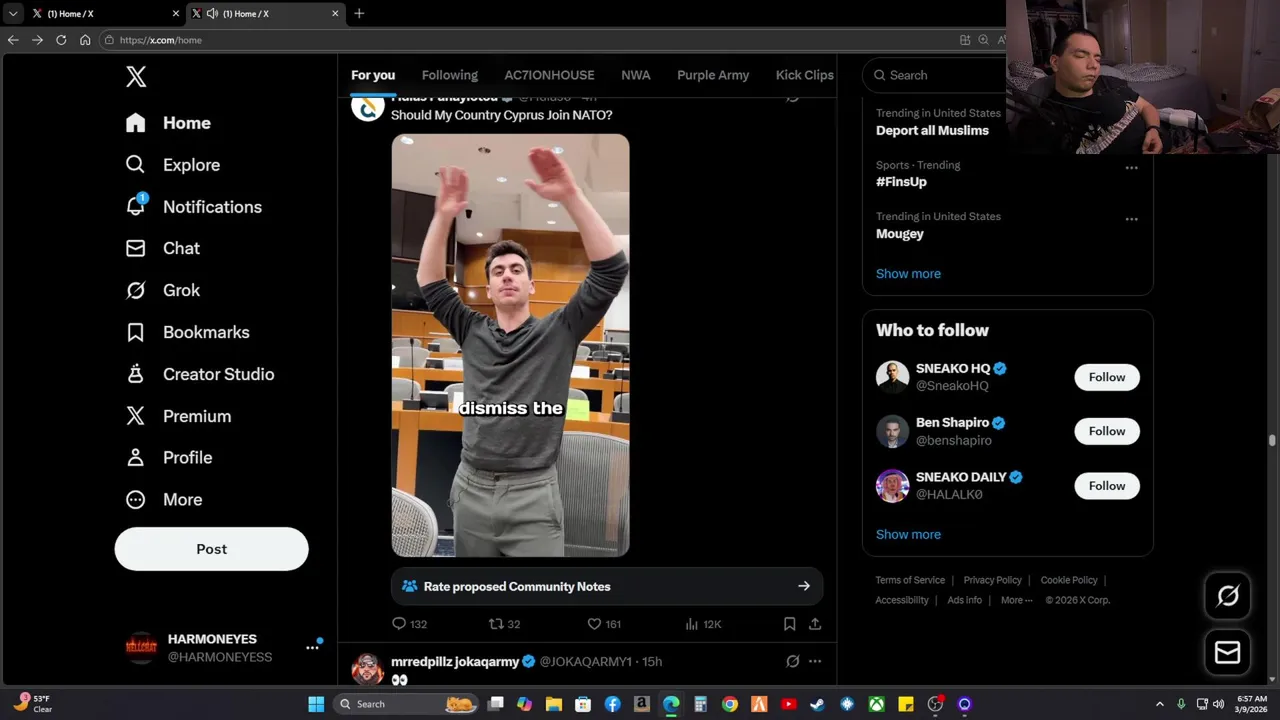1280x720 pixels.
Task: Open HARMONEYES account switcher menu
Action: [x=312, y=647]
